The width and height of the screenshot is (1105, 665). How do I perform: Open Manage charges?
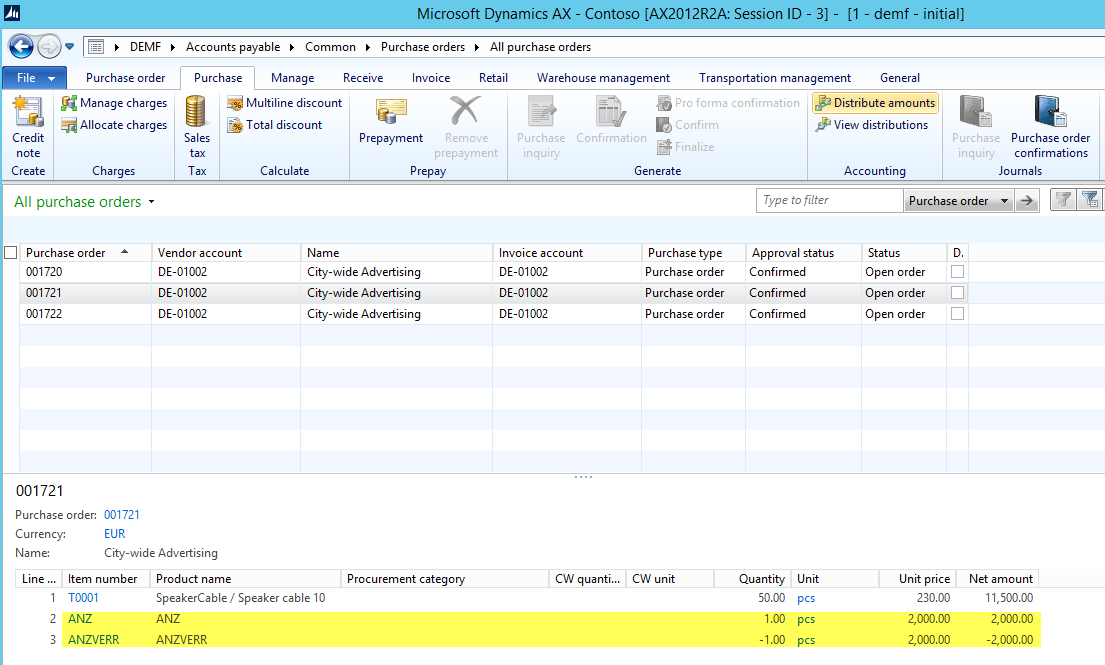coord(114,103)
